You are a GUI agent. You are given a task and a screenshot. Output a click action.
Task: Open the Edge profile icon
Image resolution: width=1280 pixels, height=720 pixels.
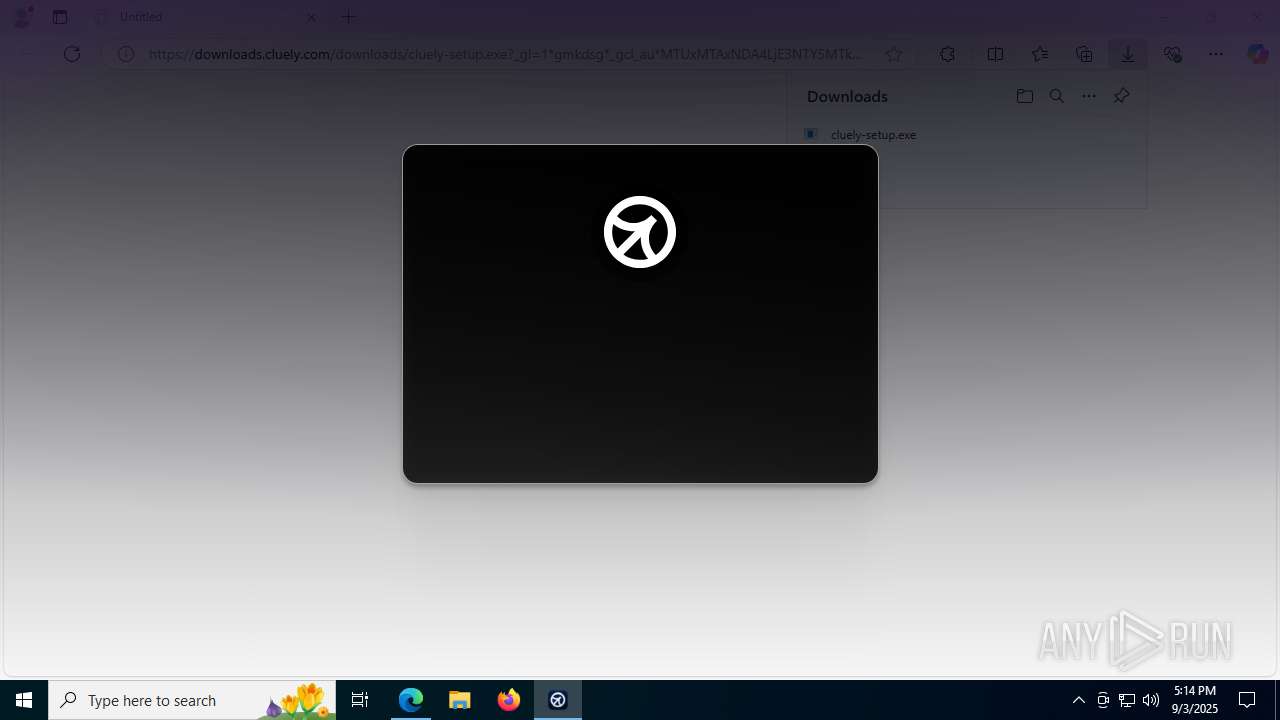[22, 17]
